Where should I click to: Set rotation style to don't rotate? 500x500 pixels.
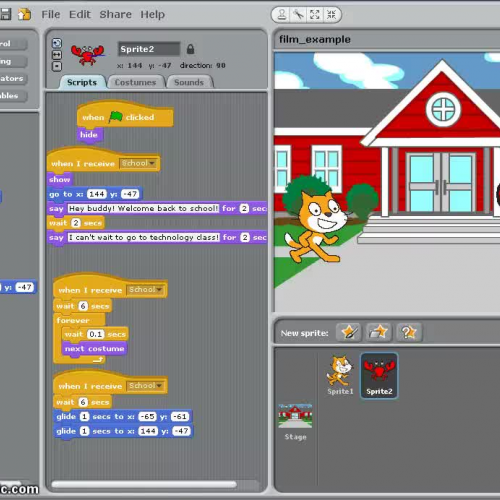coord(57,66)
